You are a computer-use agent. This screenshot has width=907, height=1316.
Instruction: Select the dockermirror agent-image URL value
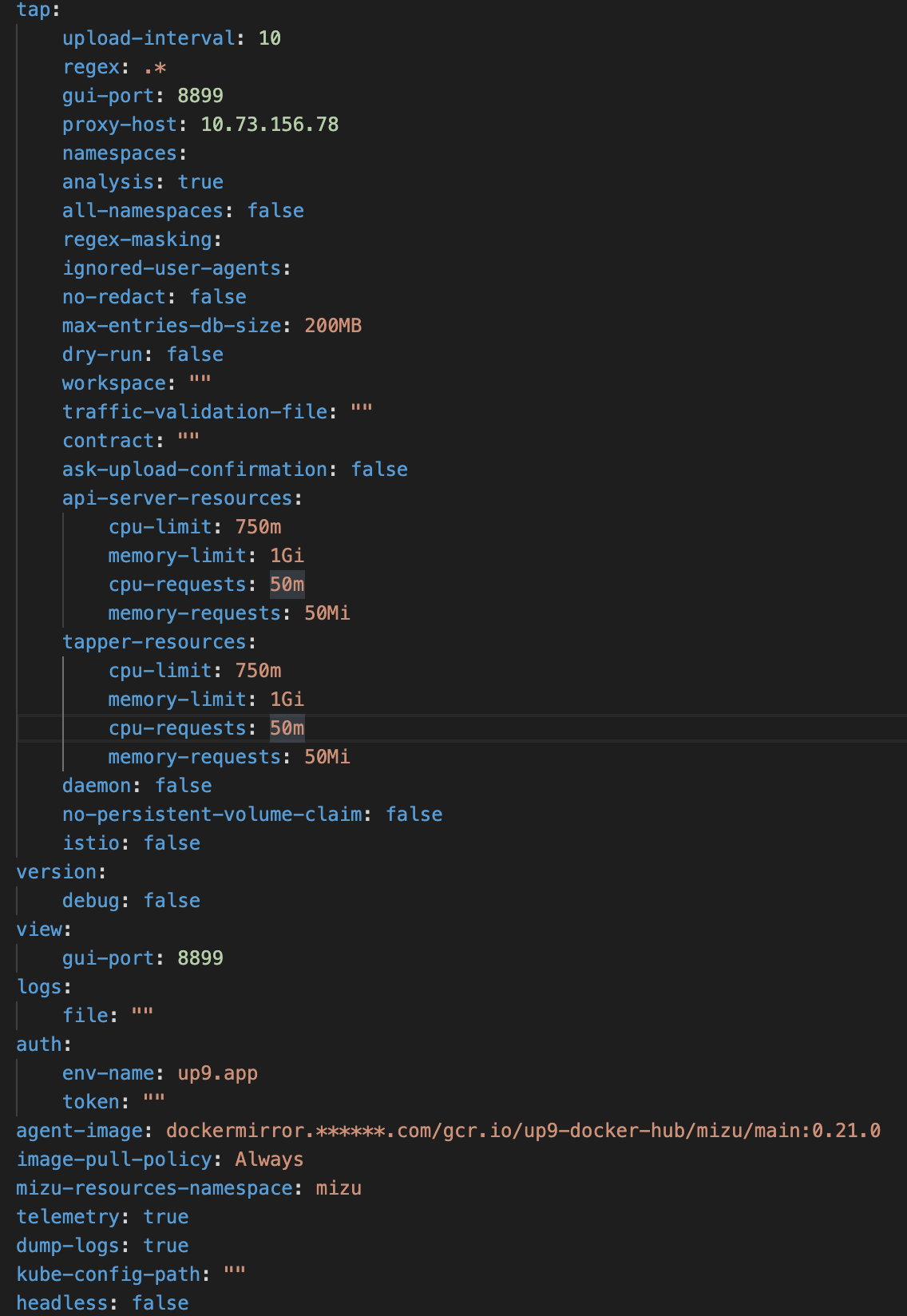[x=524, y=1131]
